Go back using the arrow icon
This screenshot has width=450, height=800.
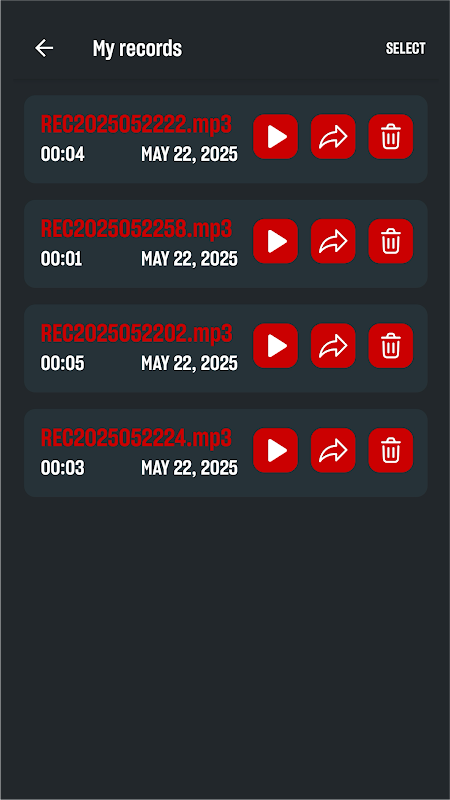tap(44, 48)
